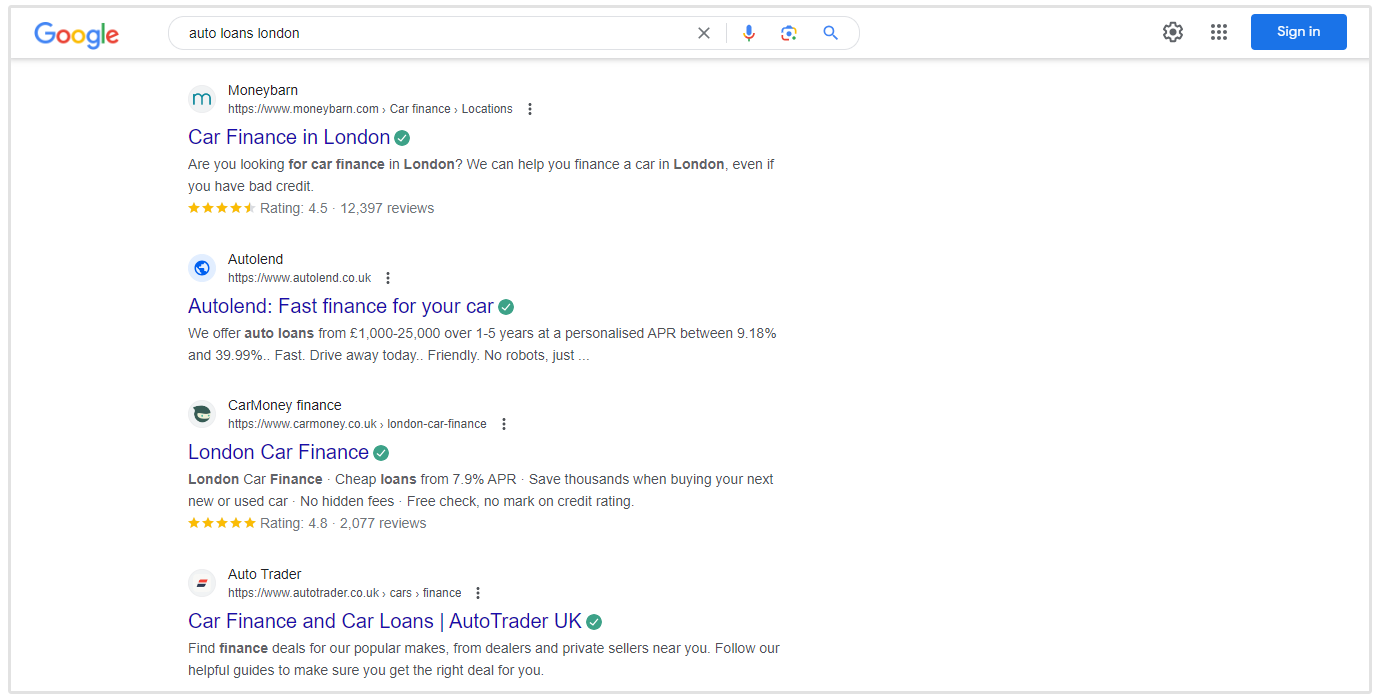Start voice search with microphone icon
The image size is (1380, 700).
(748, 33)
